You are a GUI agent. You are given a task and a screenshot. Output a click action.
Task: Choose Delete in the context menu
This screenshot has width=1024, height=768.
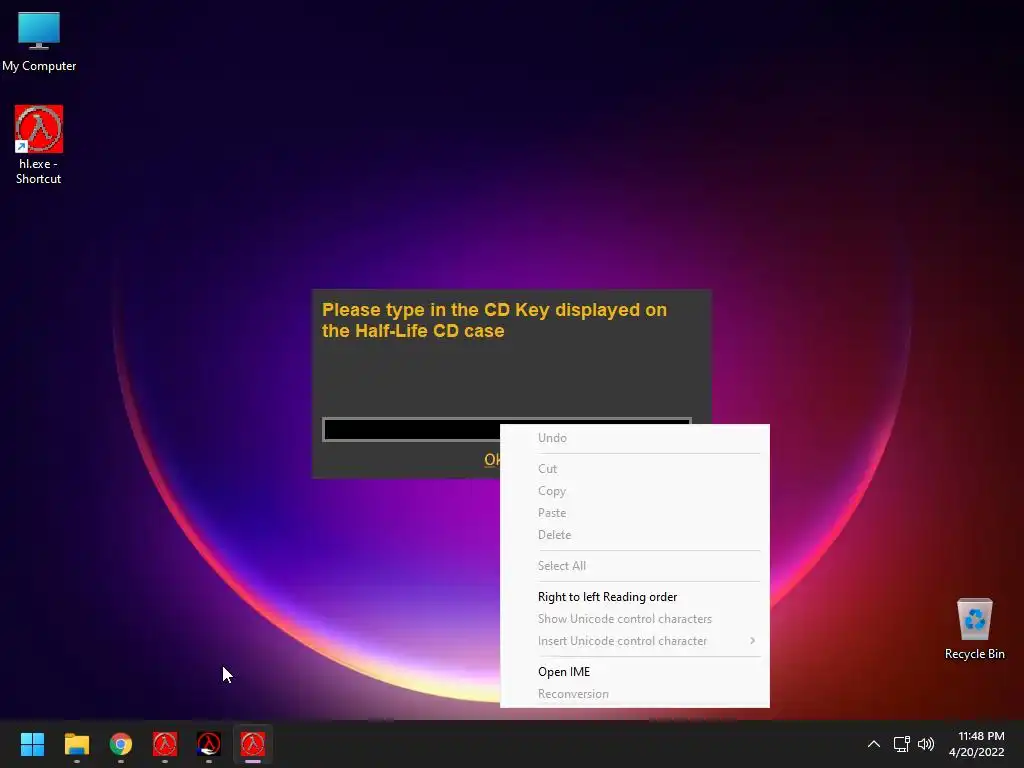[635, 535]
